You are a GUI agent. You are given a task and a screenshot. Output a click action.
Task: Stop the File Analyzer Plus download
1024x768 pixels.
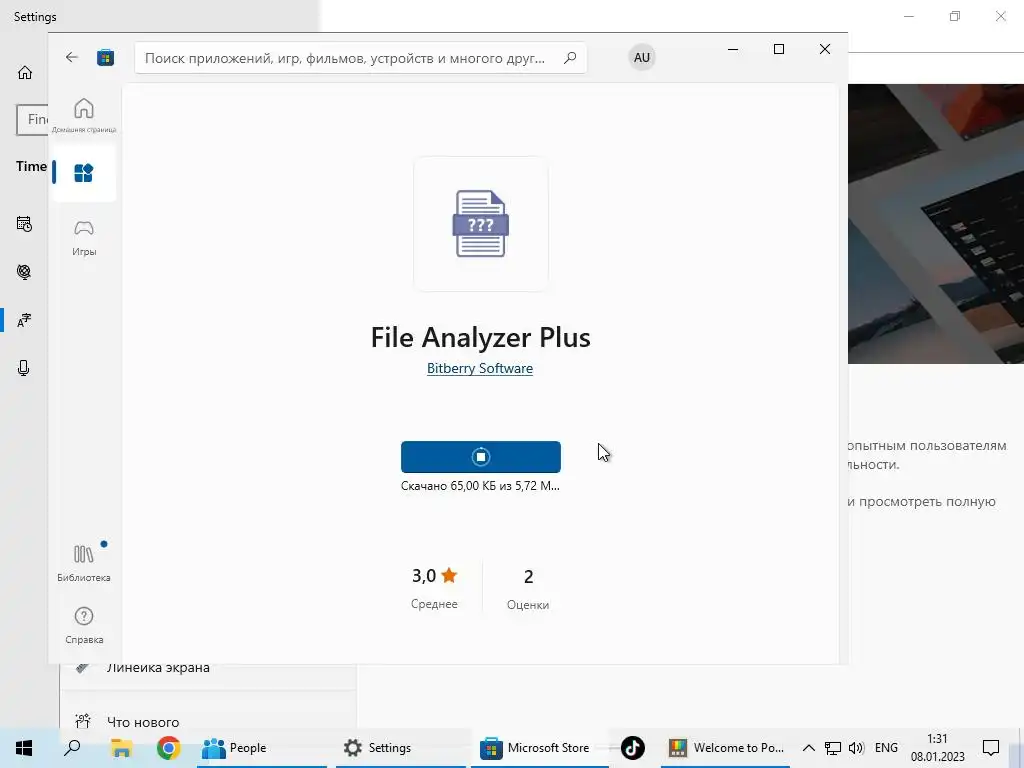481,456
